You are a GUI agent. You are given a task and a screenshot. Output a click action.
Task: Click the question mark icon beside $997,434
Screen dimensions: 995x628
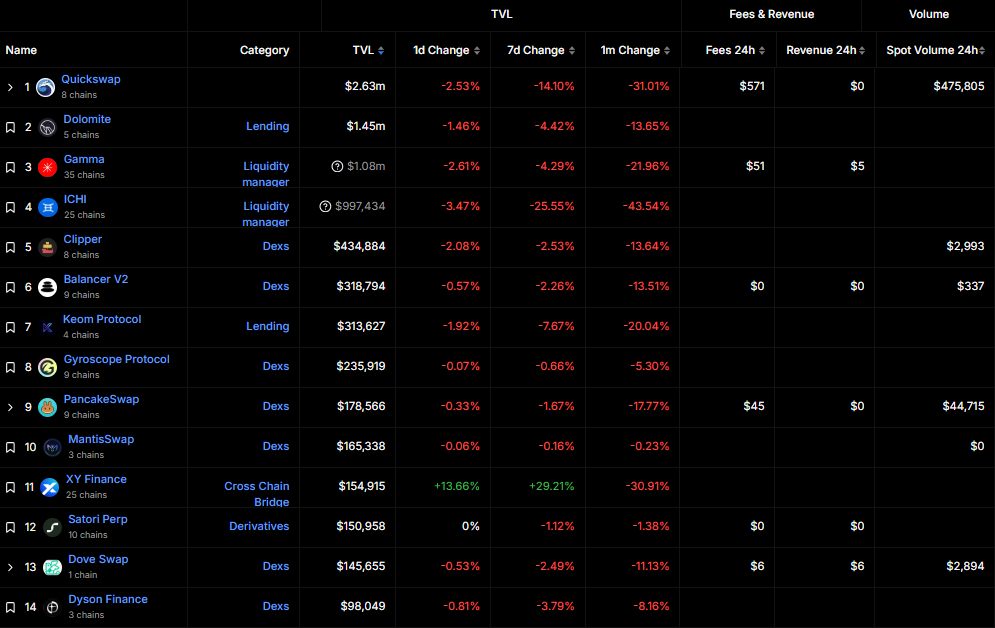click(325, 206)
